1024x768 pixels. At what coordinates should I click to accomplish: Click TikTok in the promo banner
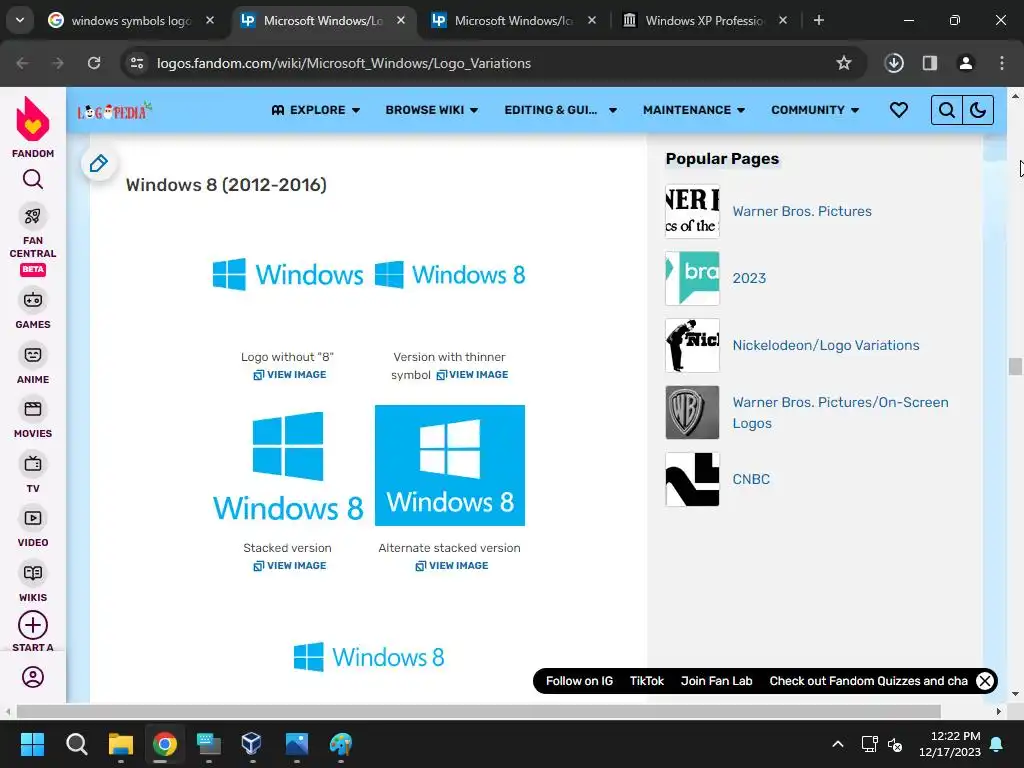click(x=647, y=681)
